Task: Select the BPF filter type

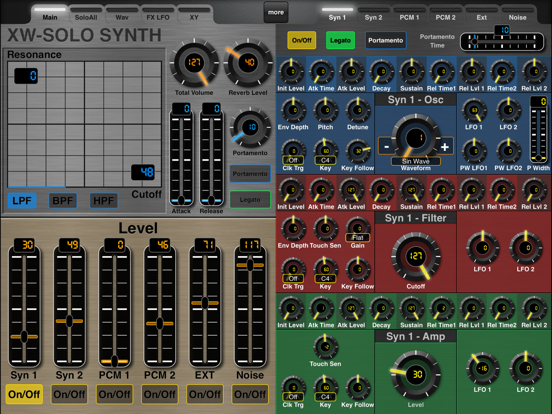Action: pos(63,201)
